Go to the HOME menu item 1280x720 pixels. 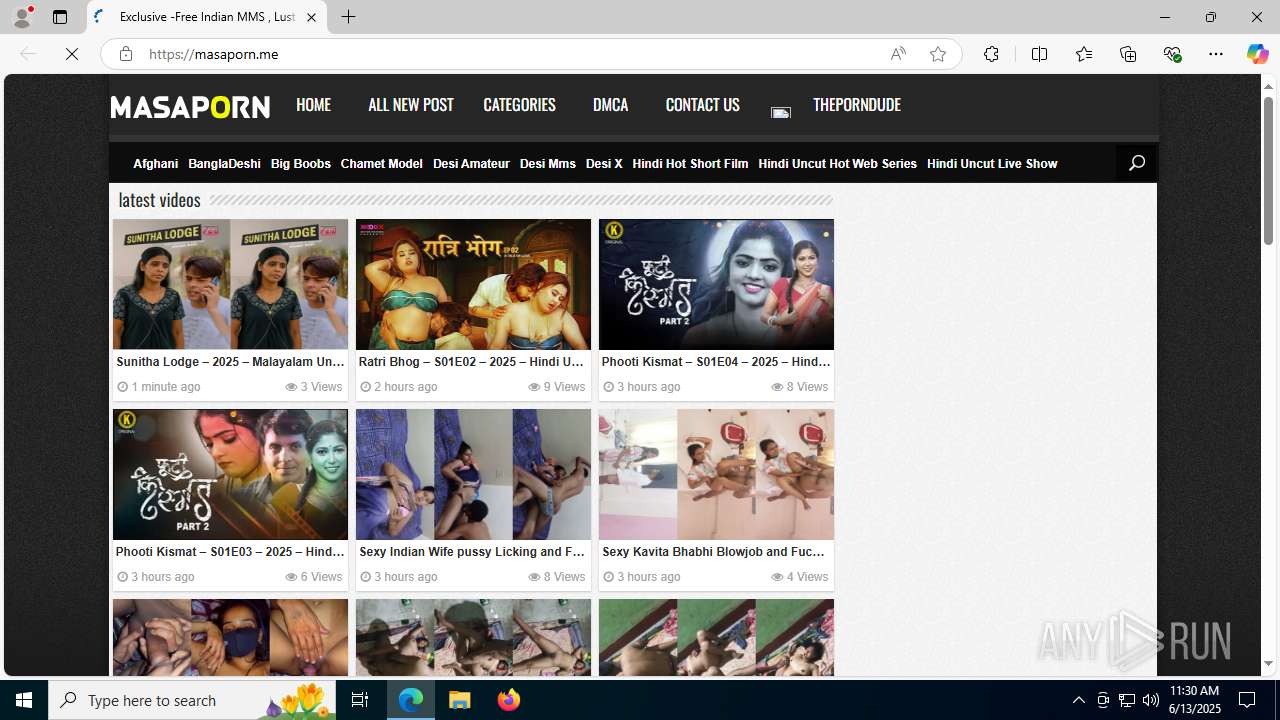pos(313,105)
